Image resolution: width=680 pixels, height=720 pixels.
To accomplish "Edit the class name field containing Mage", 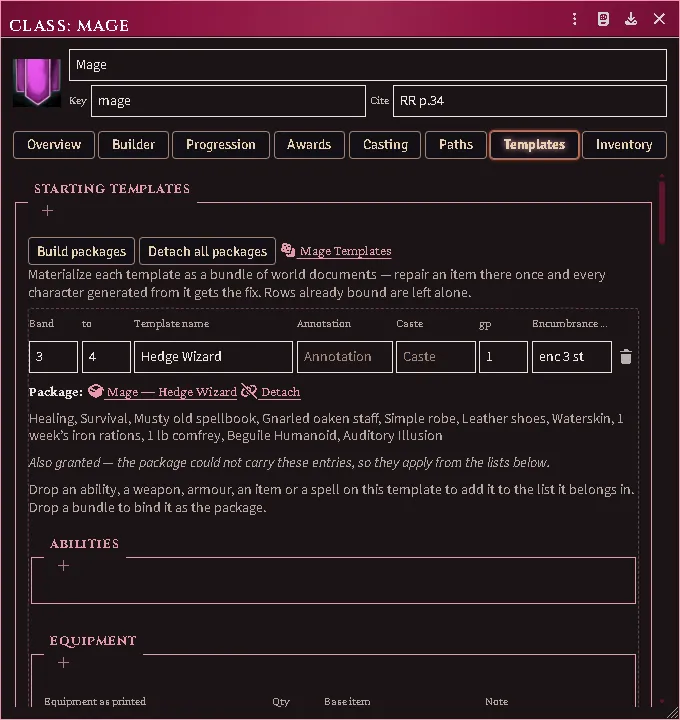I will (368, 65).
